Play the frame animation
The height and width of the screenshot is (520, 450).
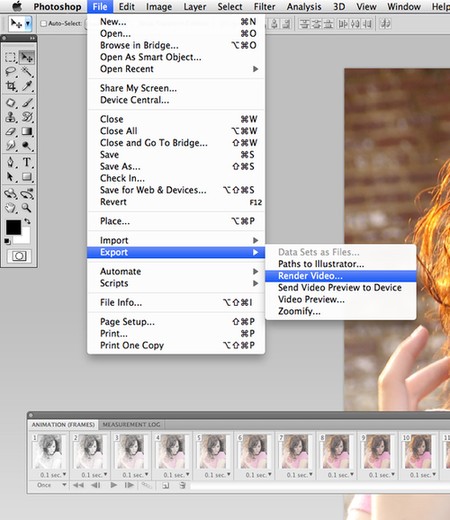(x=114, y=485)
